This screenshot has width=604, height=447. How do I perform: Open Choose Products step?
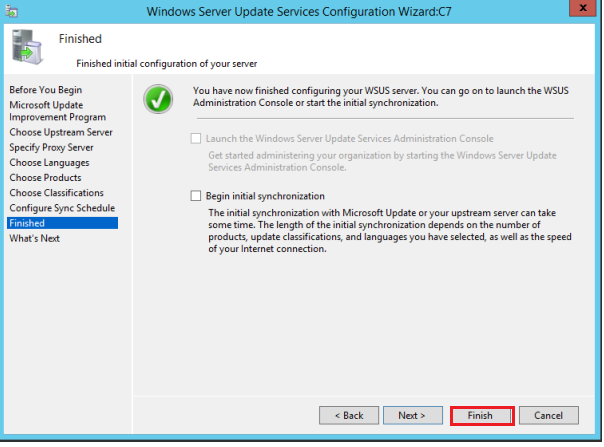[45, 178]
